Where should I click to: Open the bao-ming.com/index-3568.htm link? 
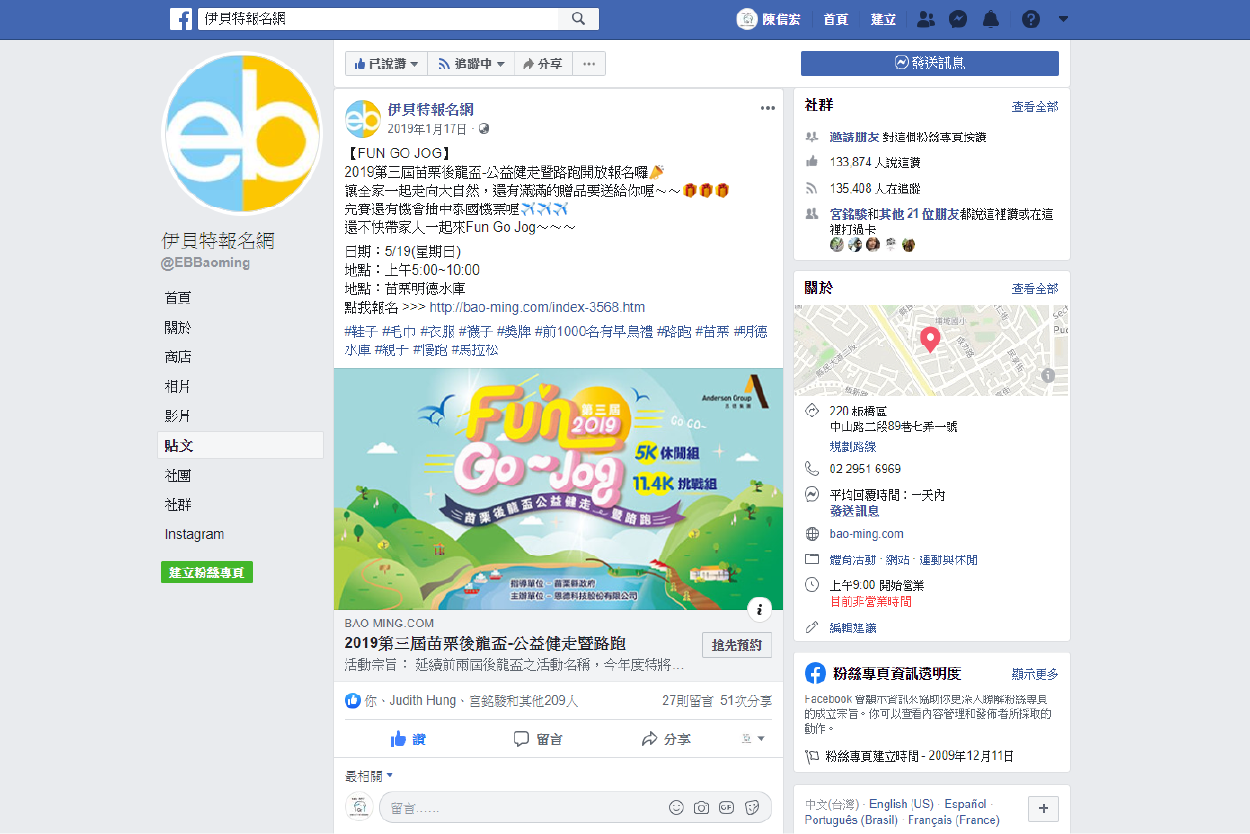537,307
